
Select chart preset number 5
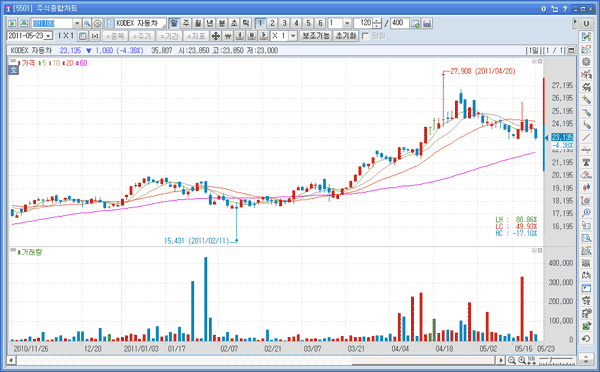click(308, 23)
